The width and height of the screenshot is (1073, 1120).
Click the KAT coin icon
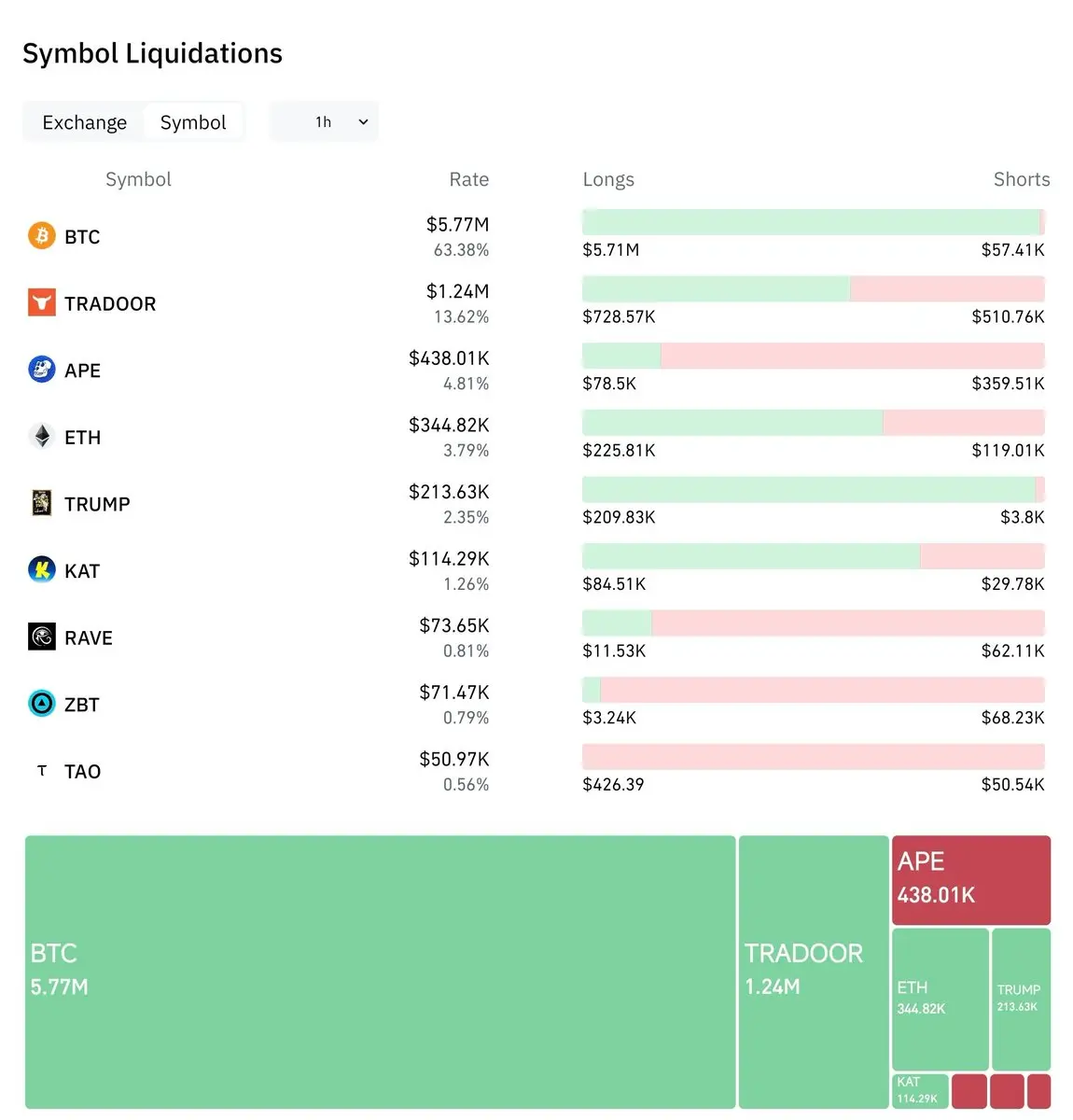(x=42, y=569)
